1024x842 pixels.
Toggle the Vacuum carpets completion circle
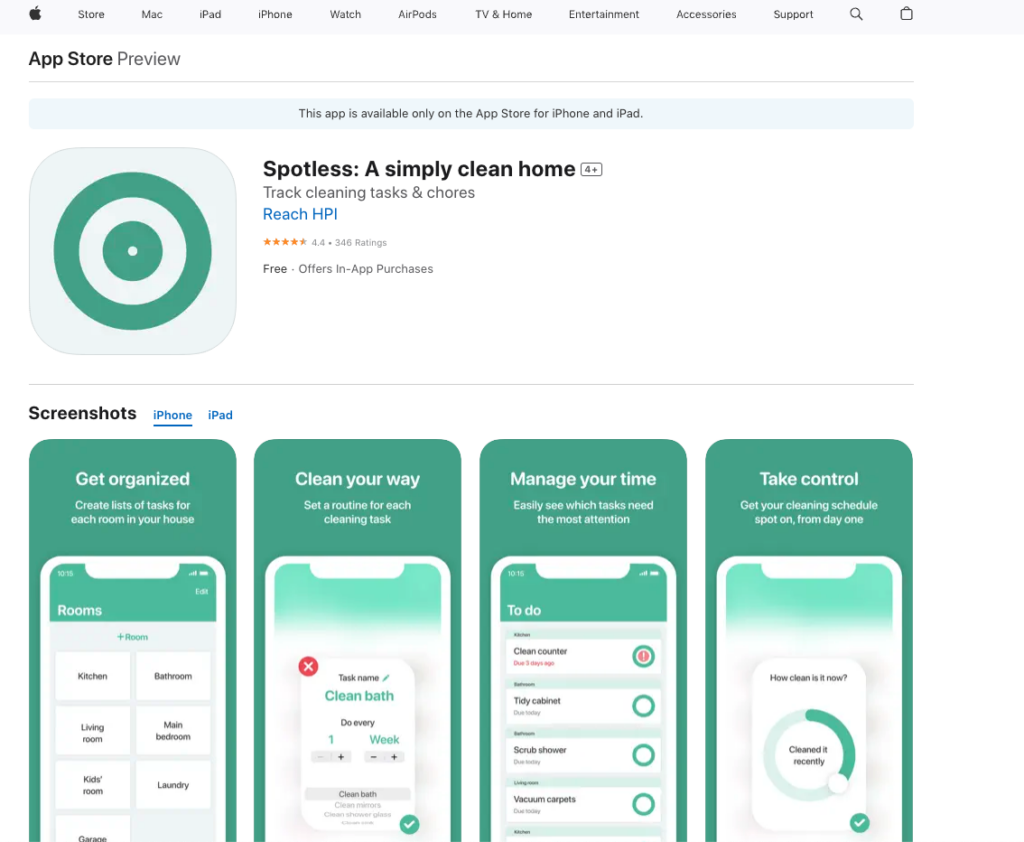(643, 804)
